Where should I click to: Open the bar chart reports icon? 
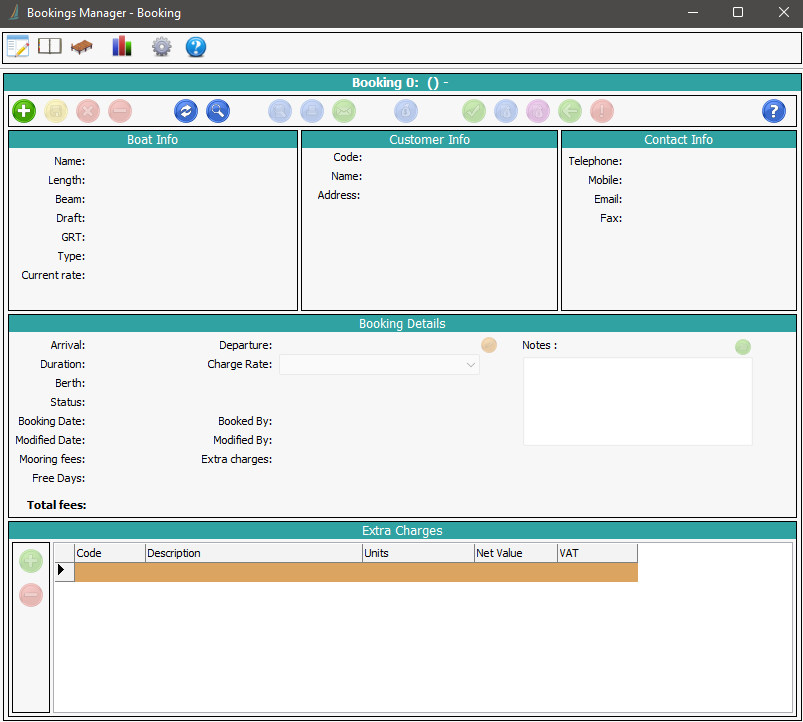coord(122,47)
